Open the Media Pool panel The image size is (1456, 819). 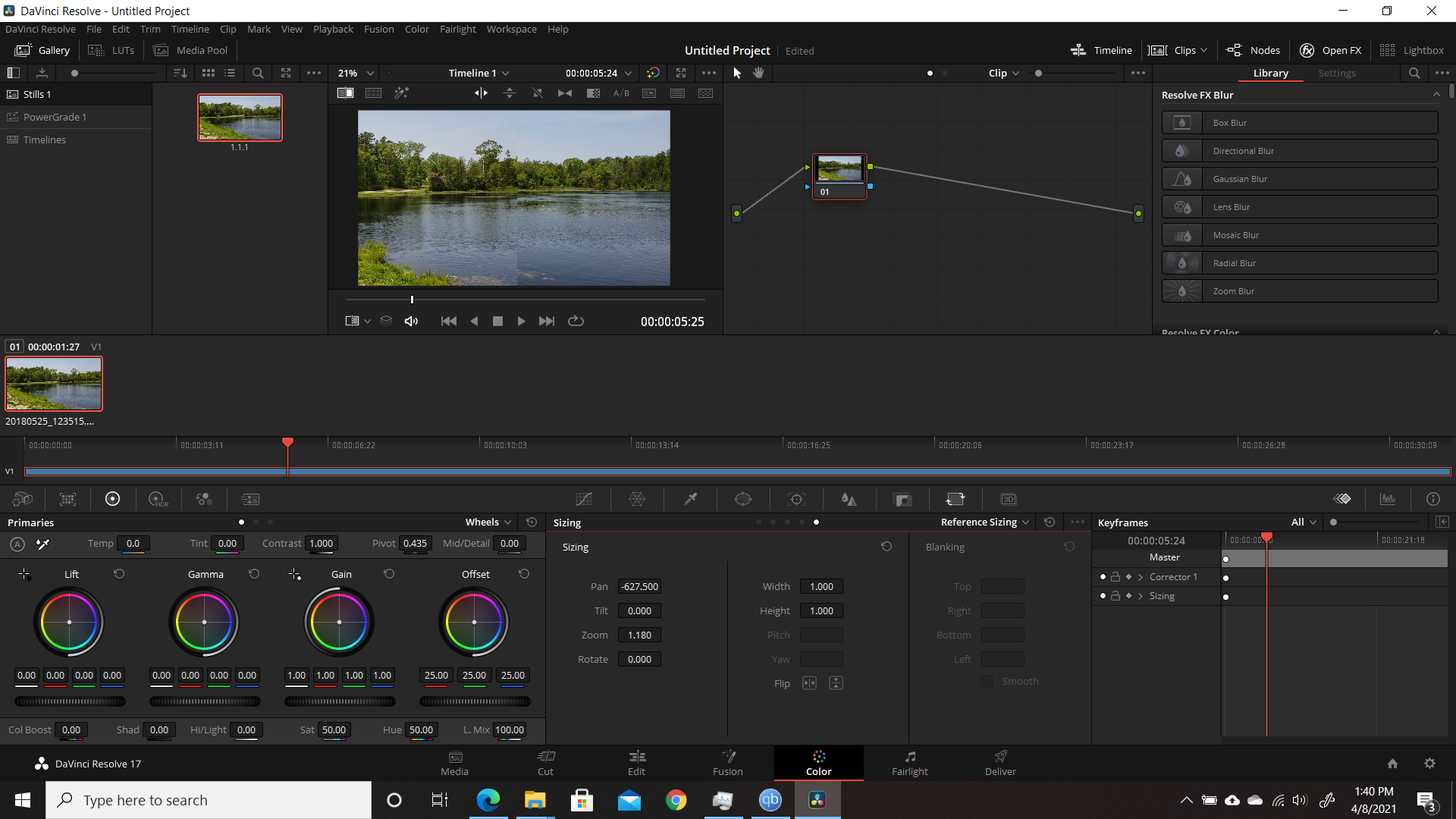[x=190, y=50]
